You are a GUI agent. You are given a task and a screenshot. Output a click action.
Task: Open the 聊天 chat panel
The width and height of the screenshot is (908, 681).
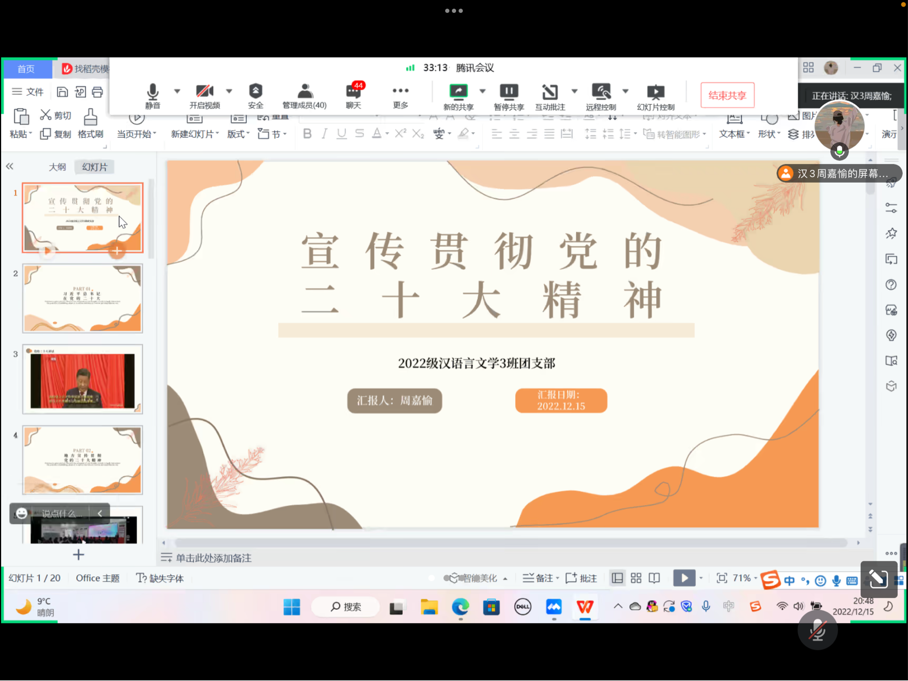[353, 95]
